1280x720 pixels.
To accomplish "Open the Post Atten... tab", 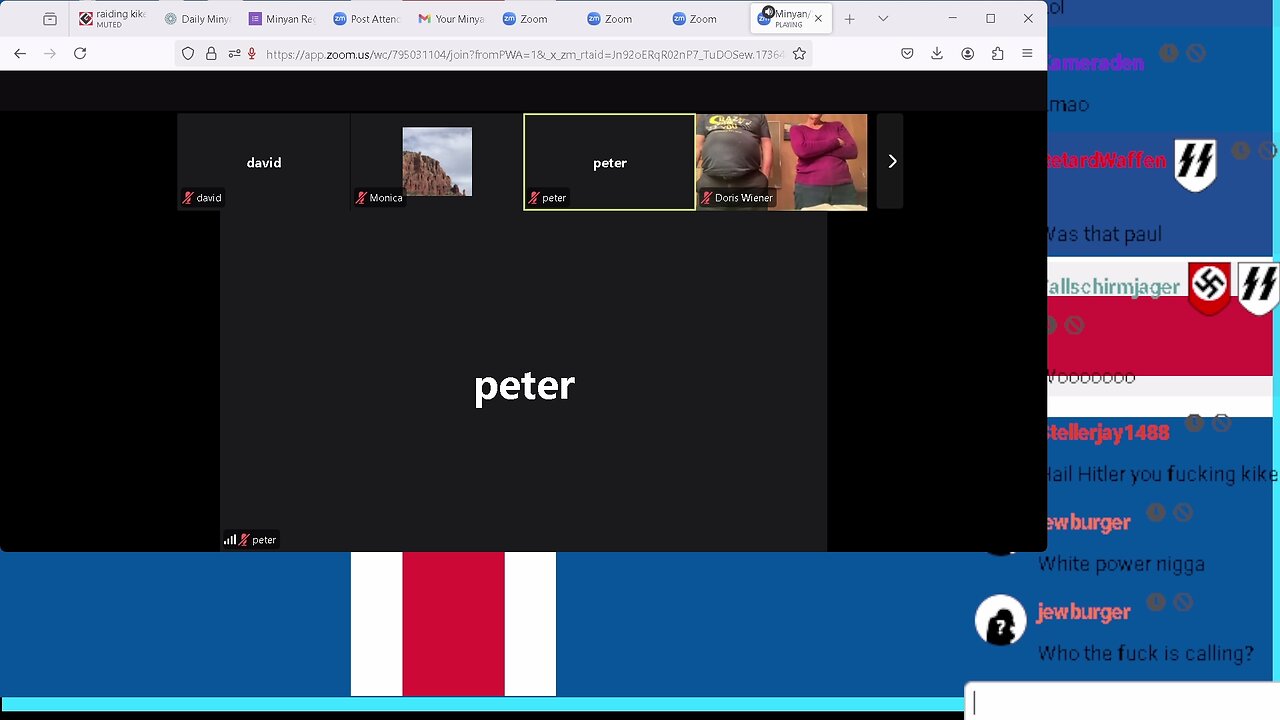I will pos(366,19).
